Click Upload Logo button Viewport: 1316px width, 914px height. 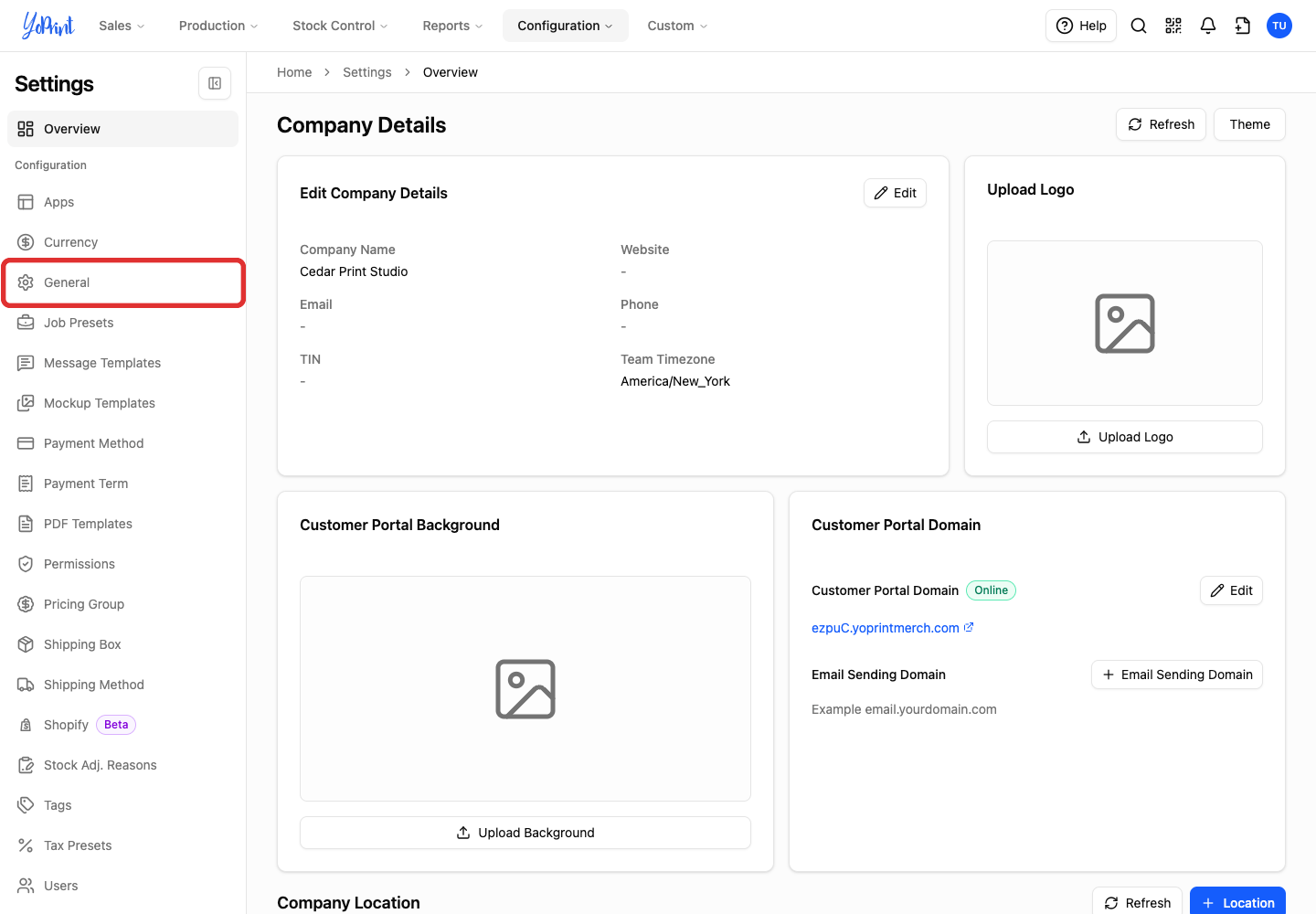pyautogui.click(x=1125, y=437)
